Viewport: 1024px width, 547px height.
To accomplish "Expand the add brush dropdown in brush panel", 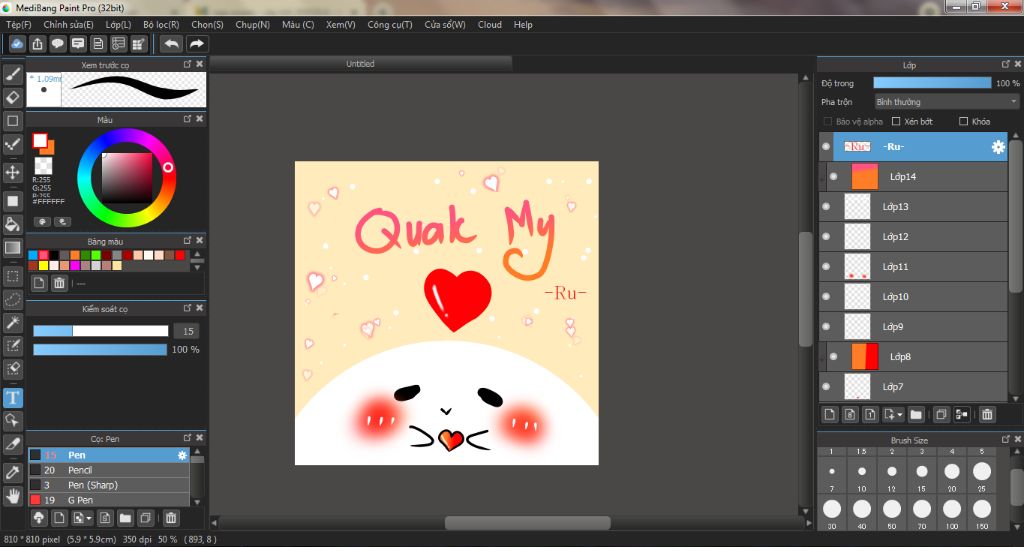I will (90, 518).
